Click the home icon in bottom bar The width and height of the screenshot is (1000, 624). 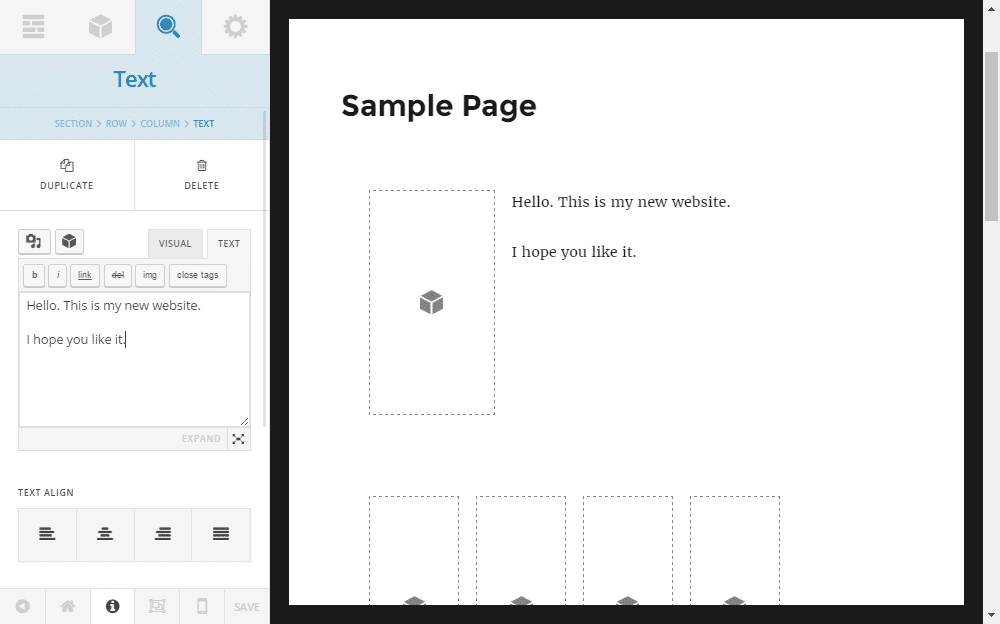[x=68, y=606]
